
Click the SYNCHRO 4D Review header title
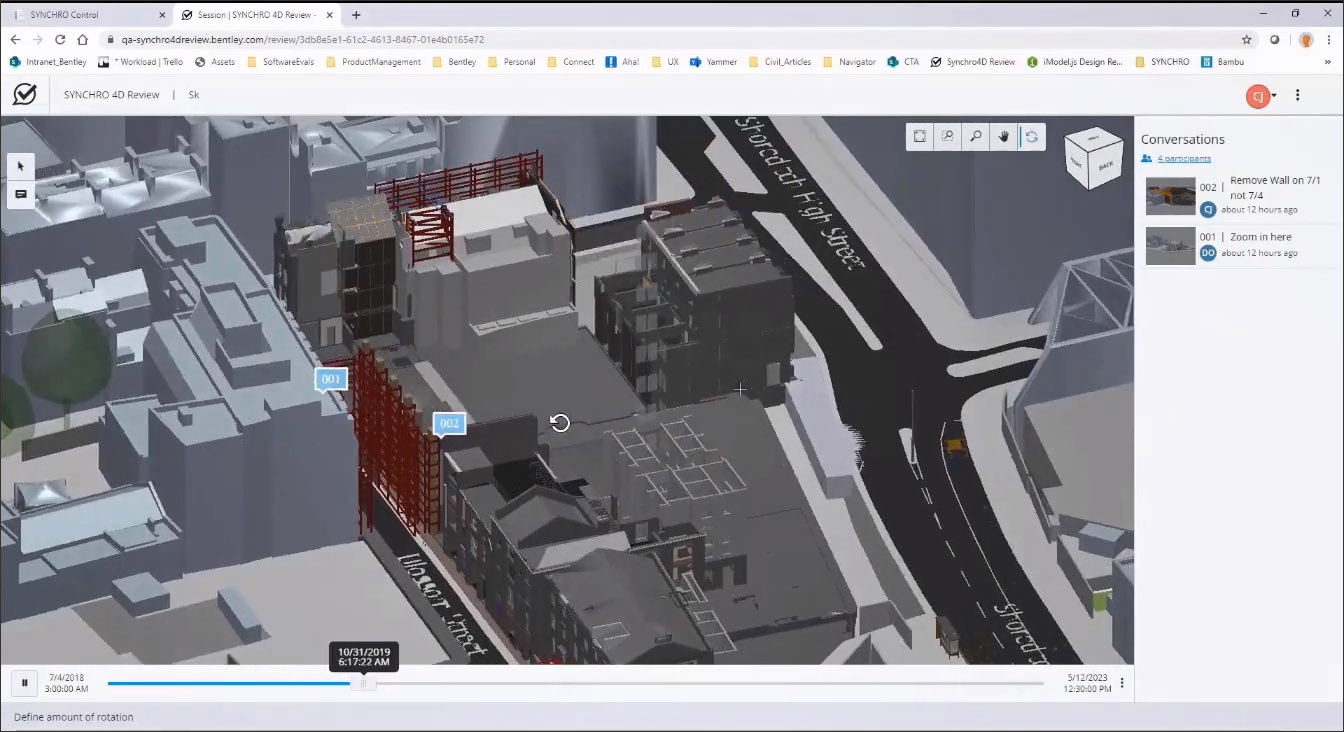point(111,95)
